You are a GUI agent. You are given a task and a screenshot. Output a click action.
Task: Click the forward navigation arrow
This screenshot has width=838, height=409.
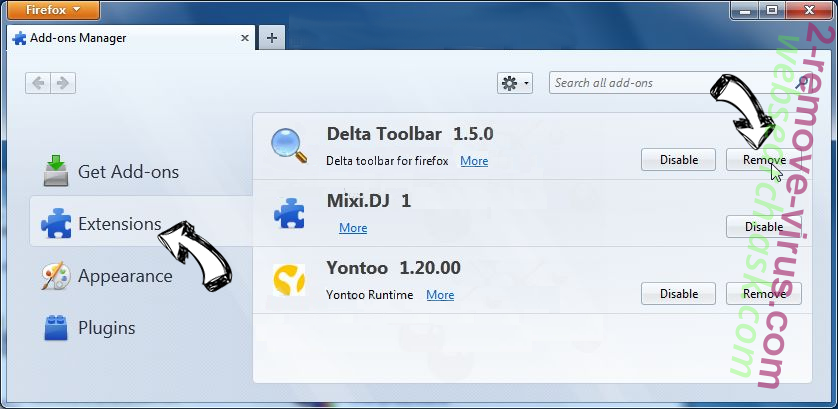pos(63,83)
